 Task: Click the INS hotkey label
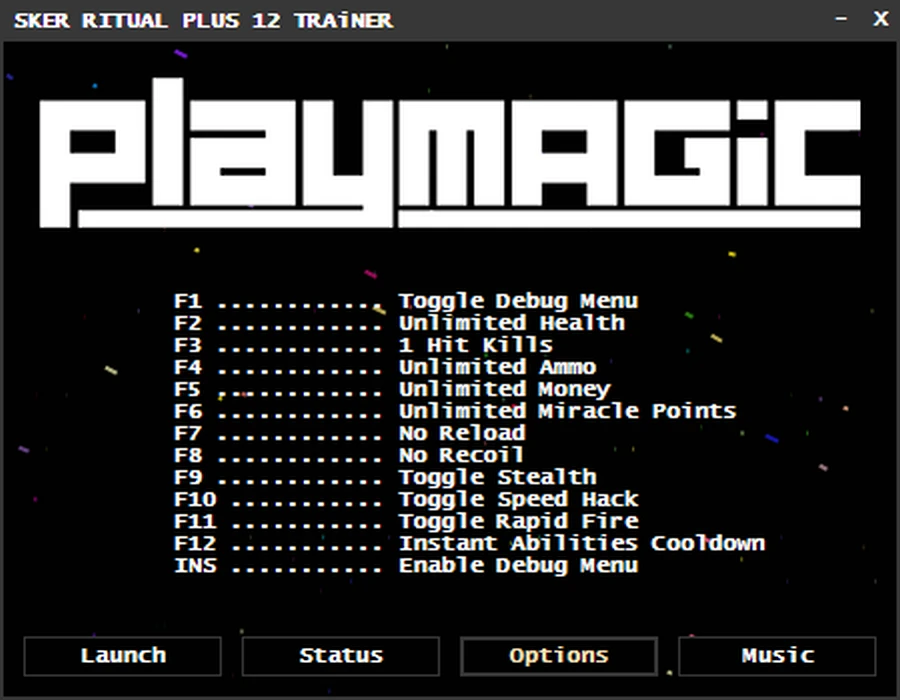(195, 565)
